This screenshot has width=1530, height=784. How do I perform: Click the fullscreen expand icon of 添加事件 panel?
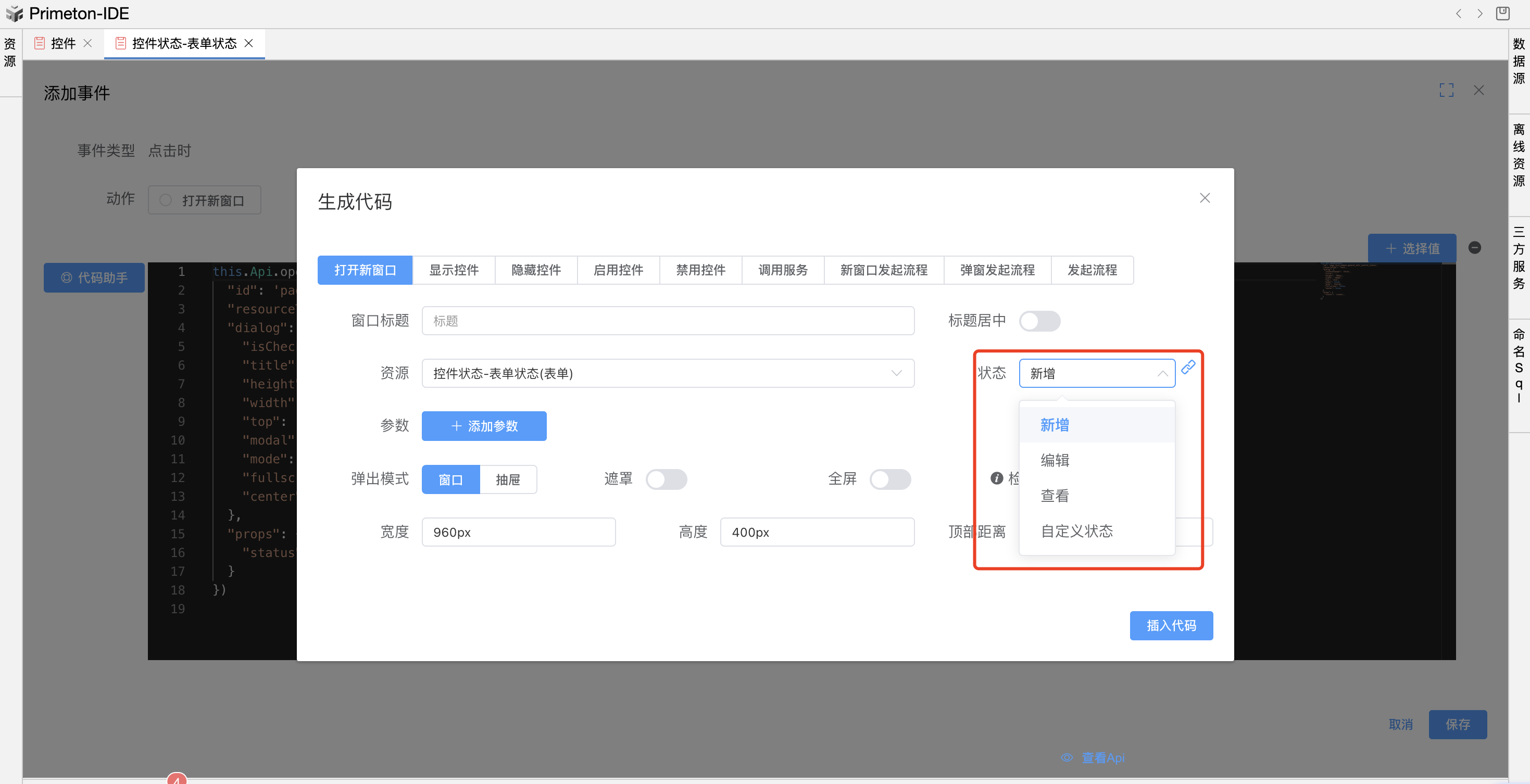(x=1446, y=90)
